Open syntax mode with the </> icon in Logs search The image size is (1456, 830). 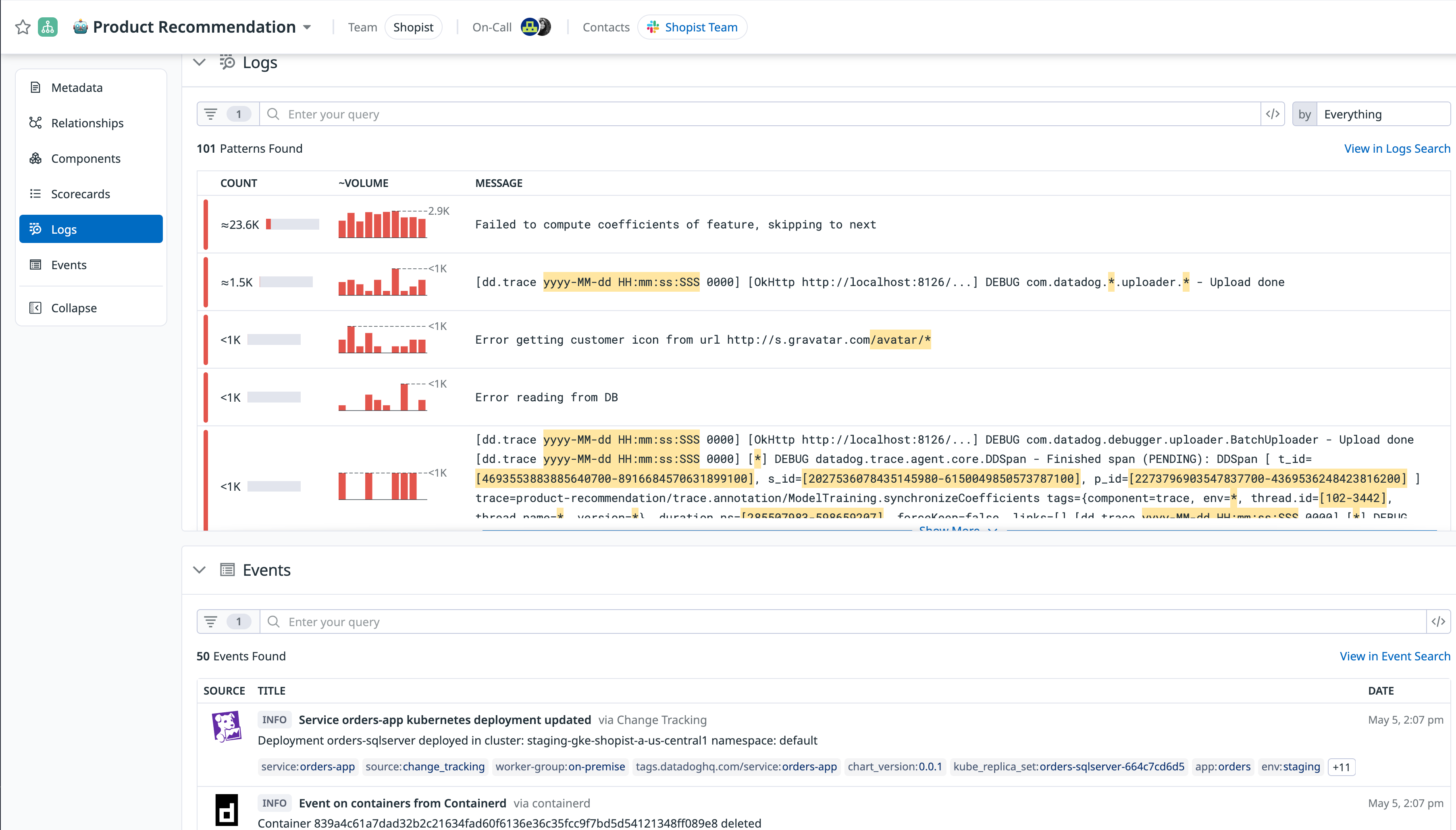1272,114
